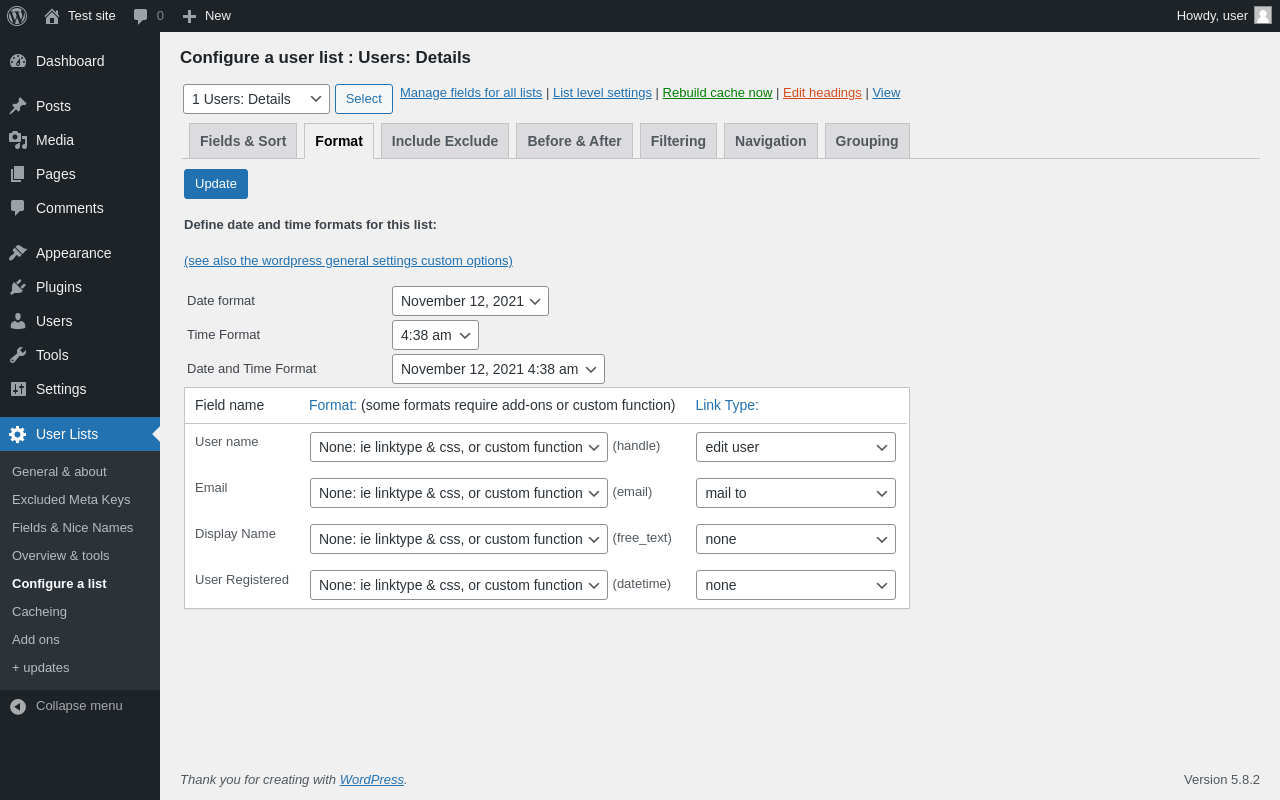Click the Tools wrench icon
This screenshot has height=800, width=1280.
tap(18, 355)
